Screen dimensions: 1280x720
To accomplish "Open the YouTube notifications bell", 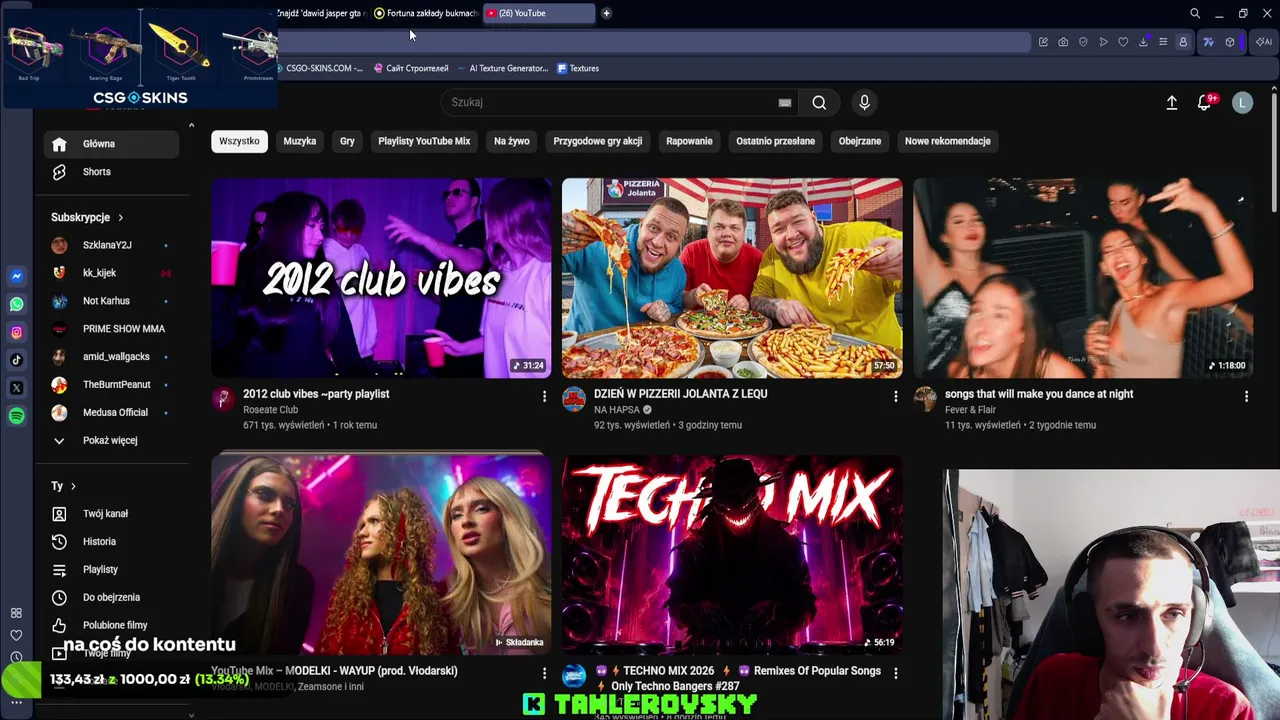I will (x=1204, y=102).
